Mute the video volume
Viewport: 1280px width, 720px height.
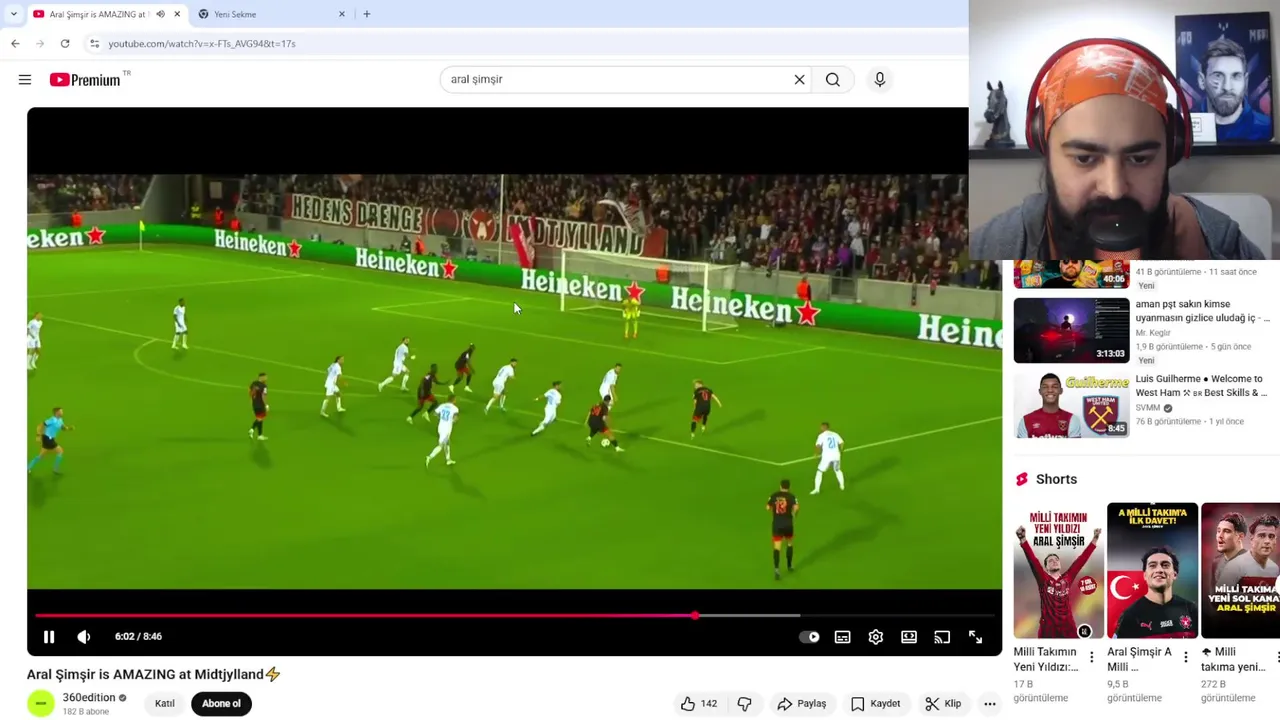84,637
